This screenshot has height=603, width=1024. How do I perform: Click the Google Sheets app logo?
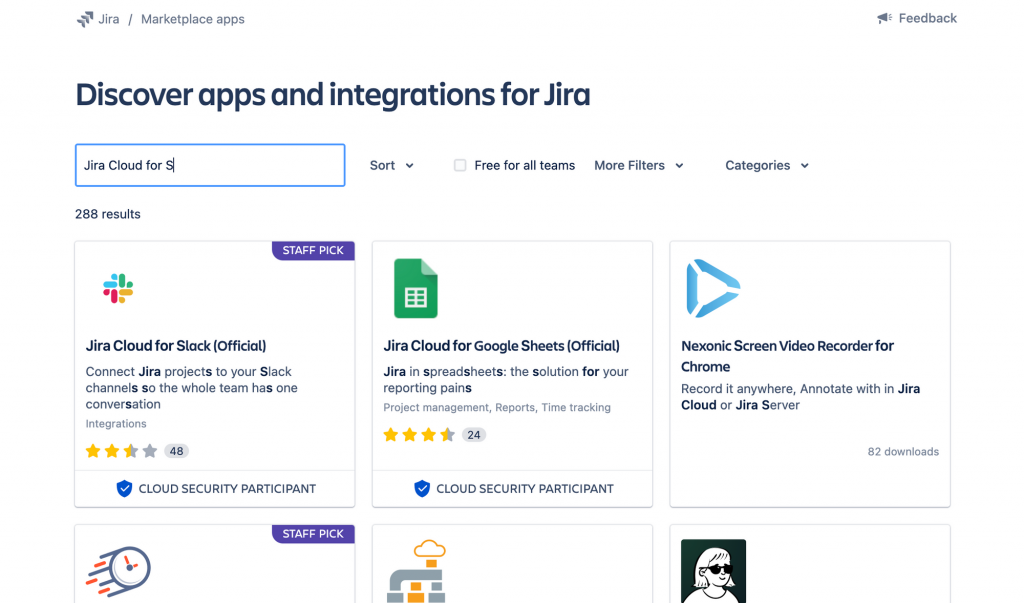pyautogui.click(x=416, y=288)
